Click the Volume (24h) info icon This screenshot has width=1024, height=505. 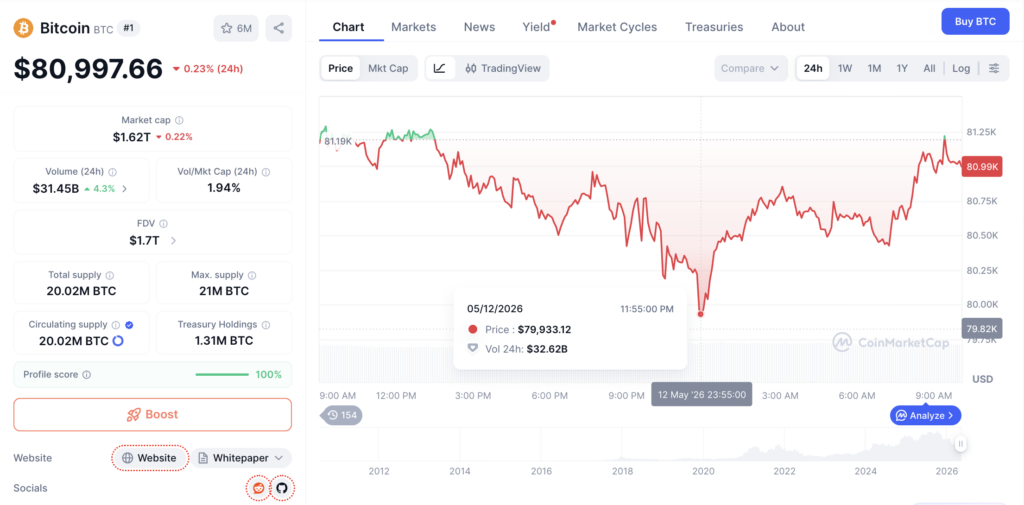(x=112, y=172)
